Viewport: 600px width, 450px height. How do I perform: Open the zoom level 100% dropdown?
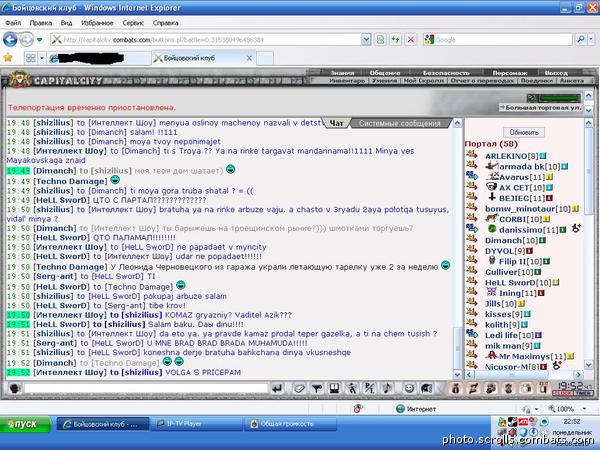pyautogui.click(x=585, y=409)
